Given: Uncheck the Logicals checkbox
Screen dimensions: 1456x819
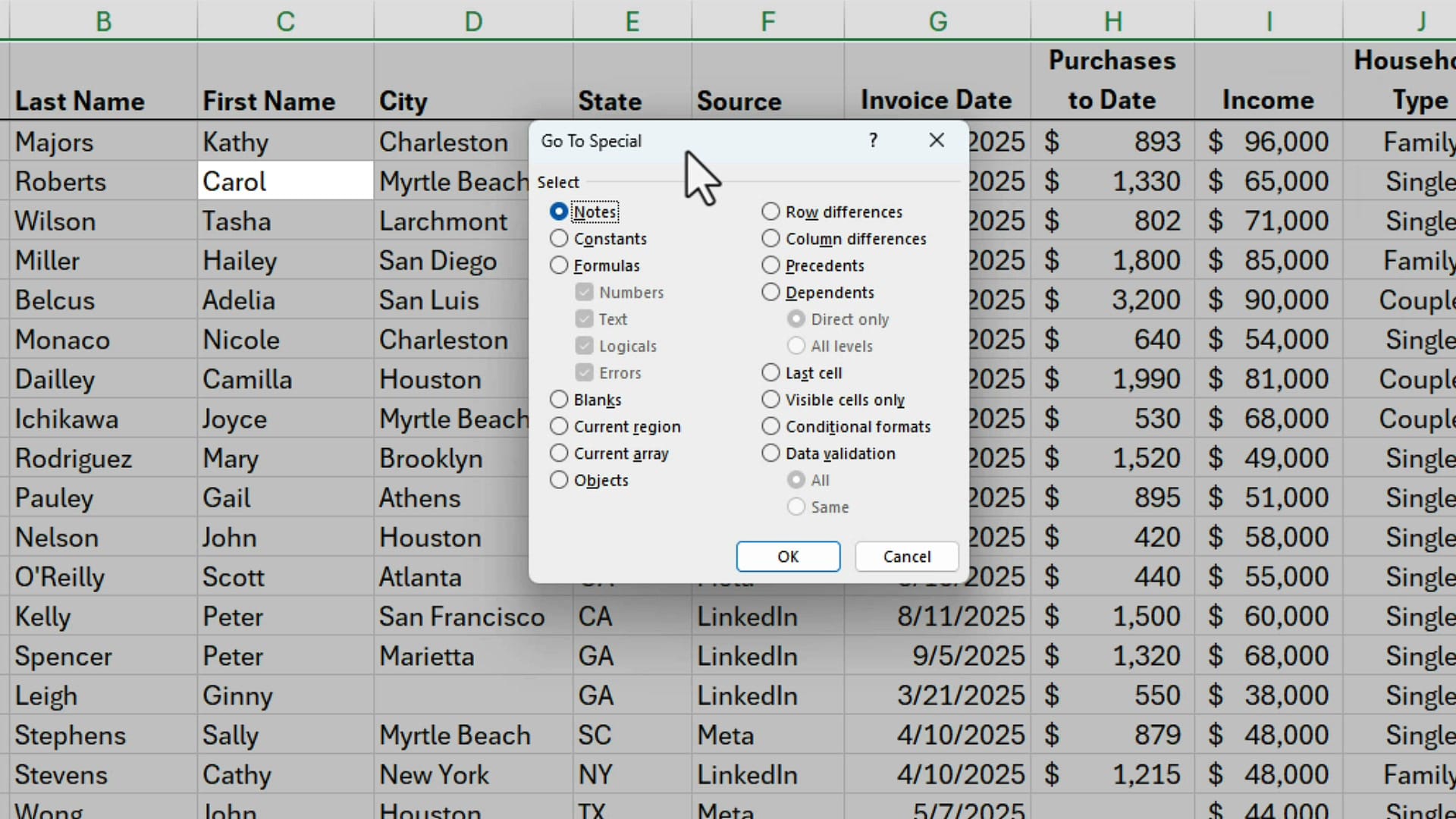Looking at the screenshot, I should click(x=584, y=346).
